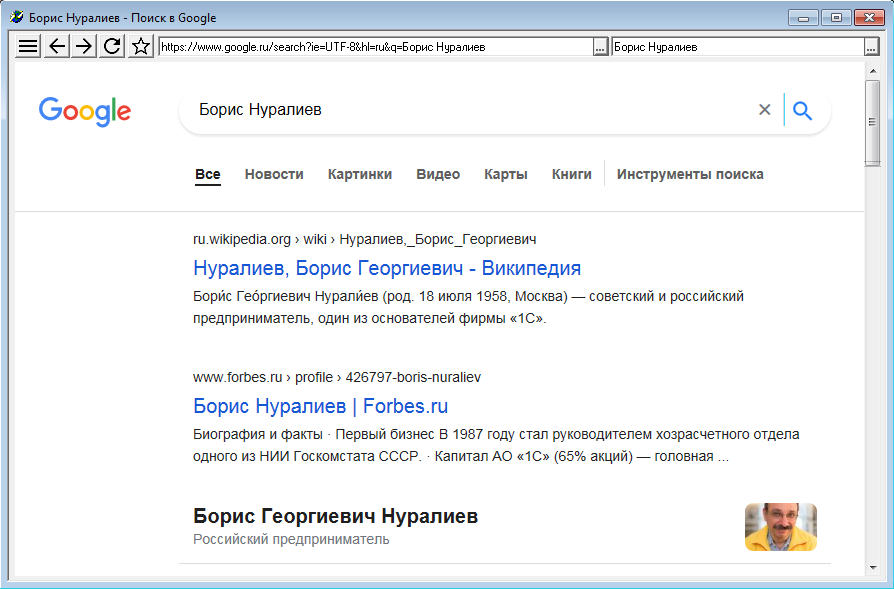Switch to the Книги tab
The height and width of the screenshot is (589, 894).
tap(572, 174)
